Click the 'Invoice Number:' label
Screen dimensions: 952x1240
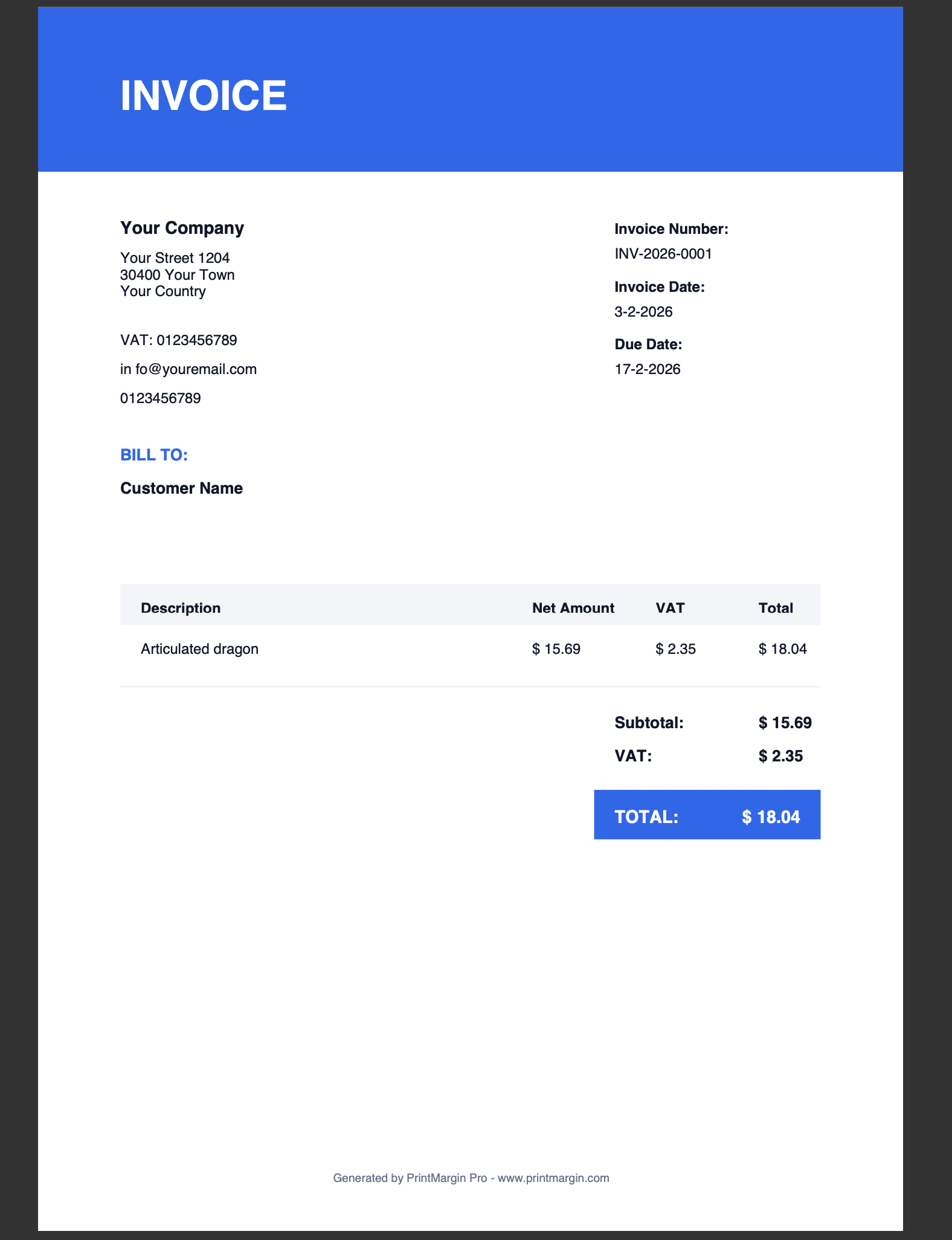[672, 229]
